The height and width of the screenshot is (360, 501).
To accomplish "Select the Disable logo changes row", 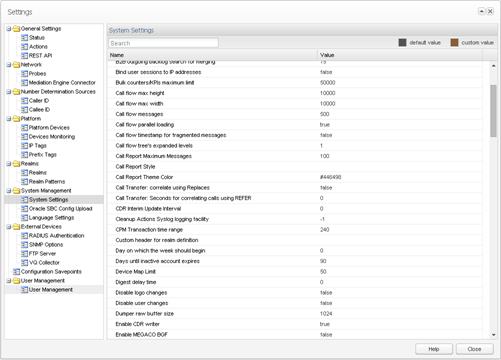I will pos(295,293).
